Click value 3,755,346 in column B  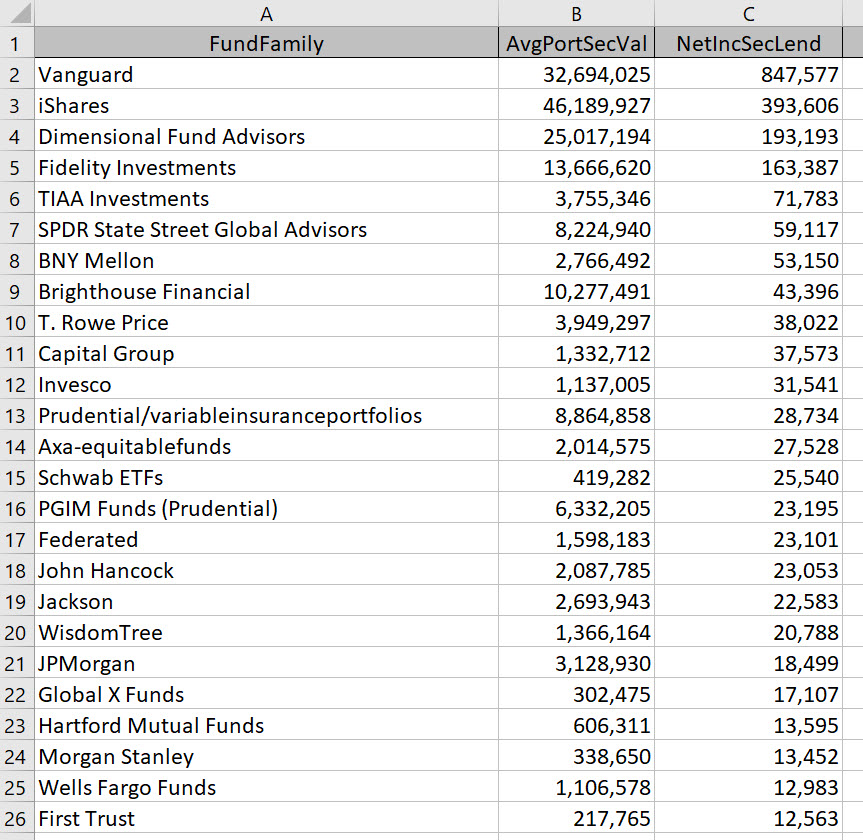point(576,198)
